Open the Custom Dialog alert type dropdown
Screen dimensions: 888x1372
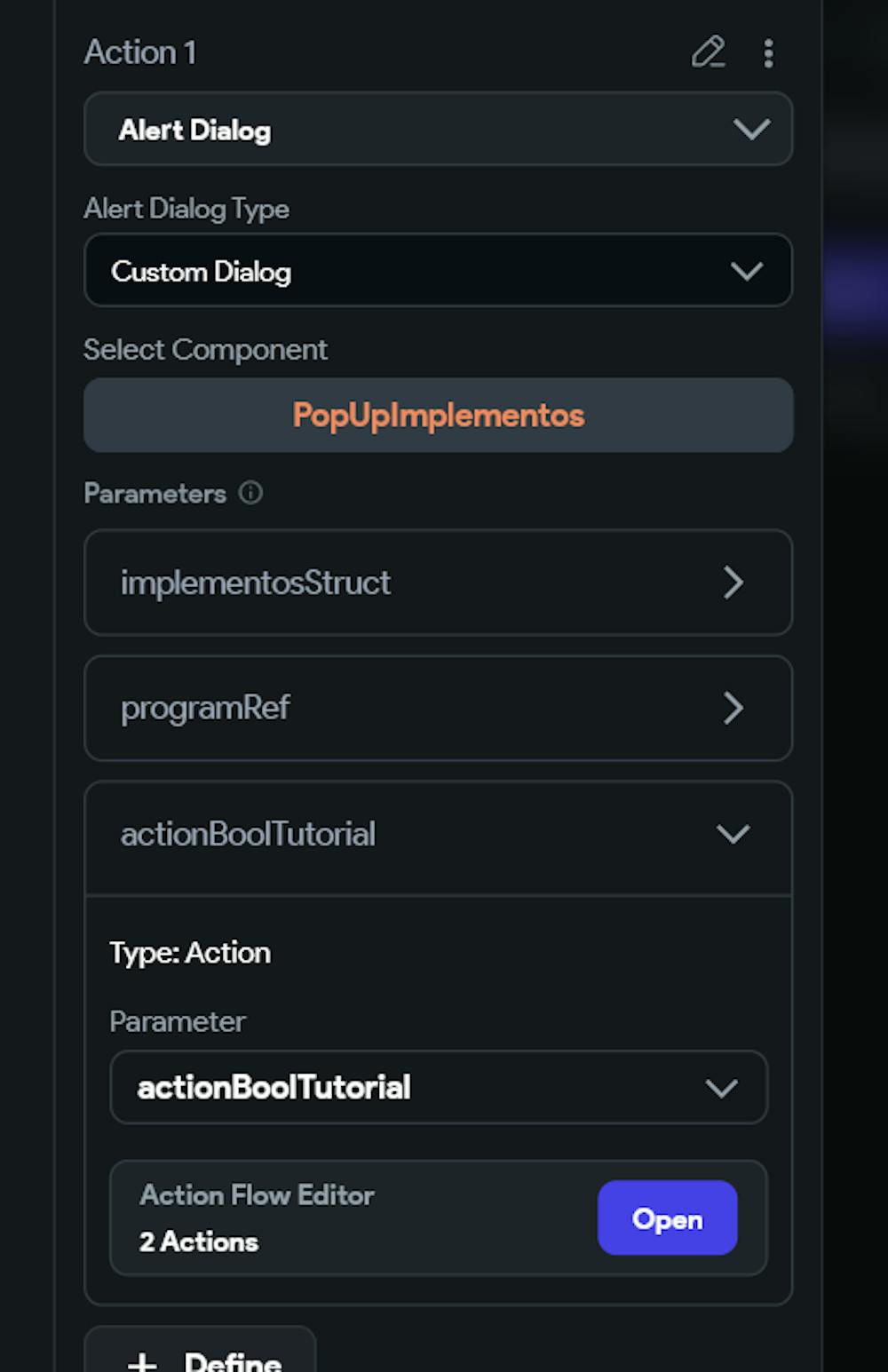click(438, 271)
